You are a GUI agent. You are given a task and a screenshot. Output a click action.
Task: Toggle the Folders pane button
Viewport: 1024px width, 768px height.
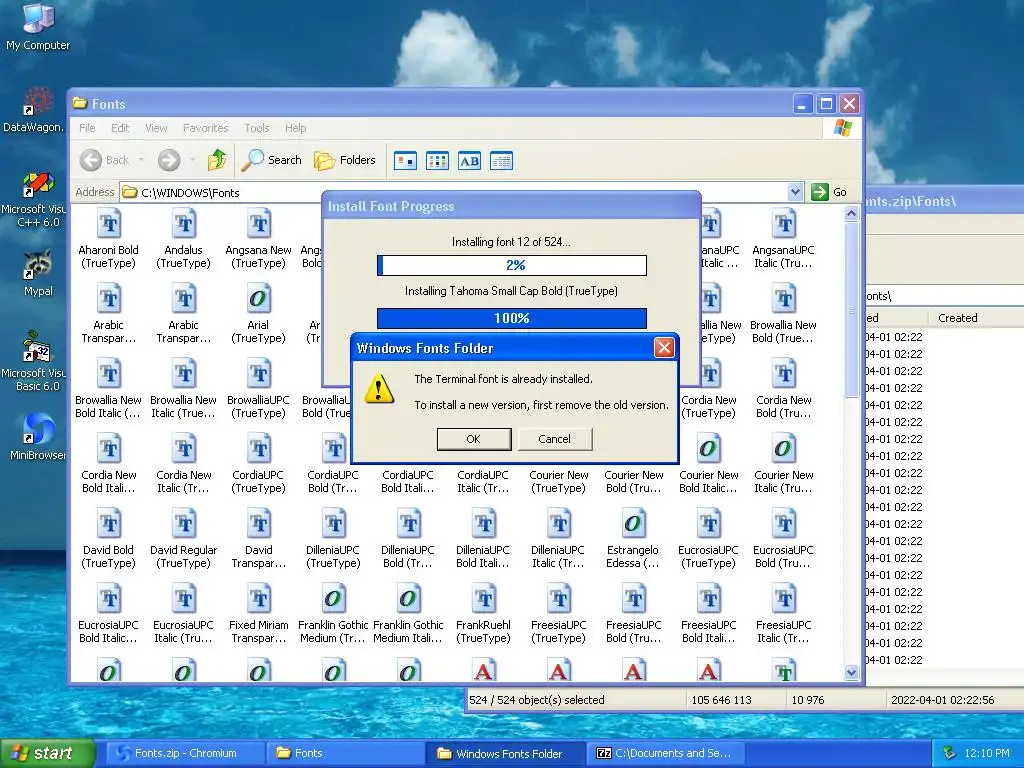(345, 160)
